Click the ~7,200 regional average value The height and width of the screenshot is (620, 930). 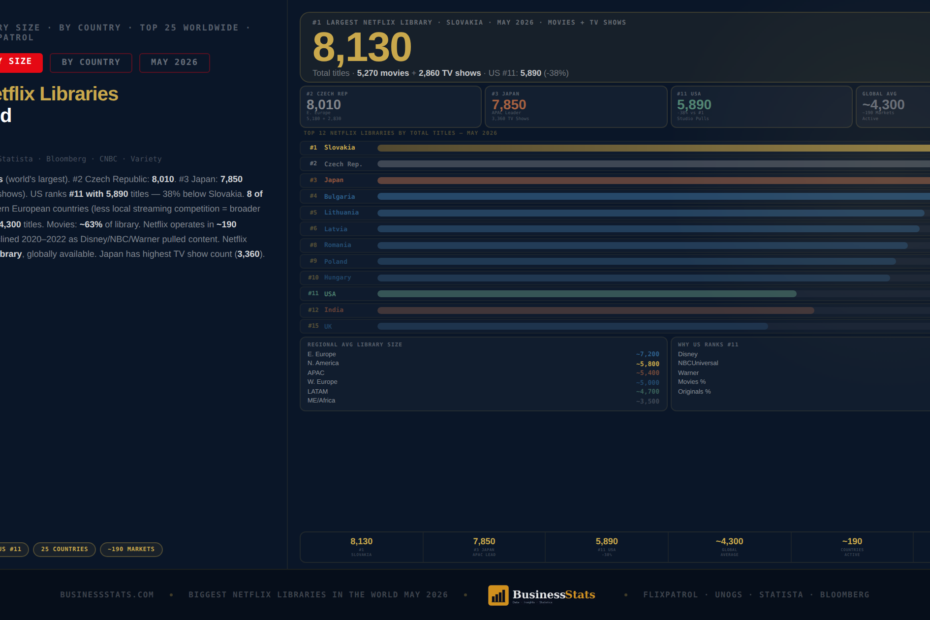(x=647, y=354)
